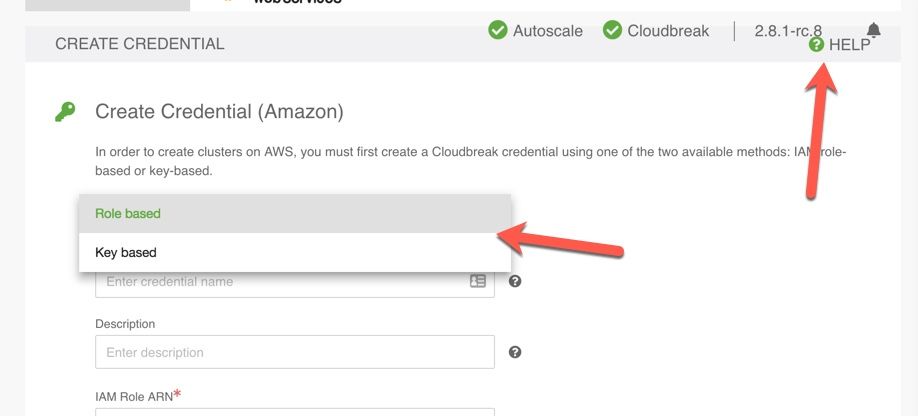Click the Autoscale status label
This screenshot has width=918, height=416.
(x=547, y=31)
